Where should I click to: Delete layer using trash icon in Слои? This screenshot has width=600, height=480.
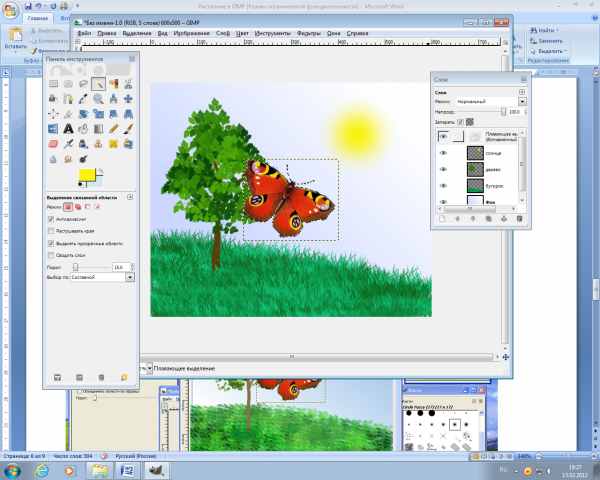tap(519, 217)
